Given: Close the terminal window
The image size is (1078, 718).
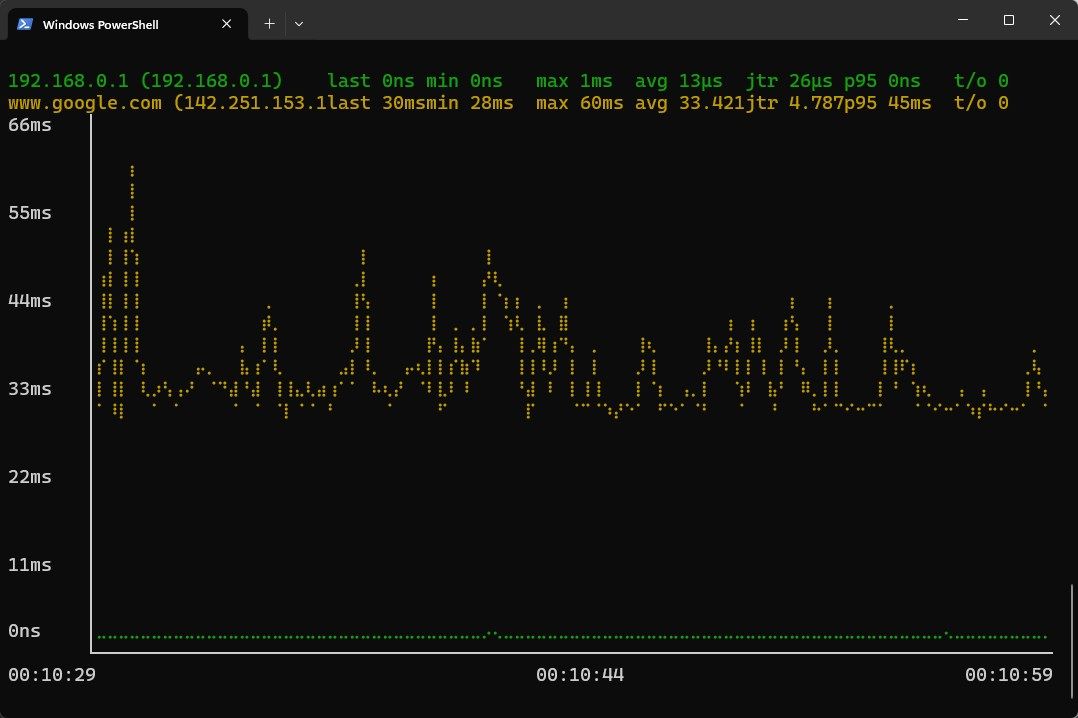Looking at the screenshot, I should coord(1055,20).
